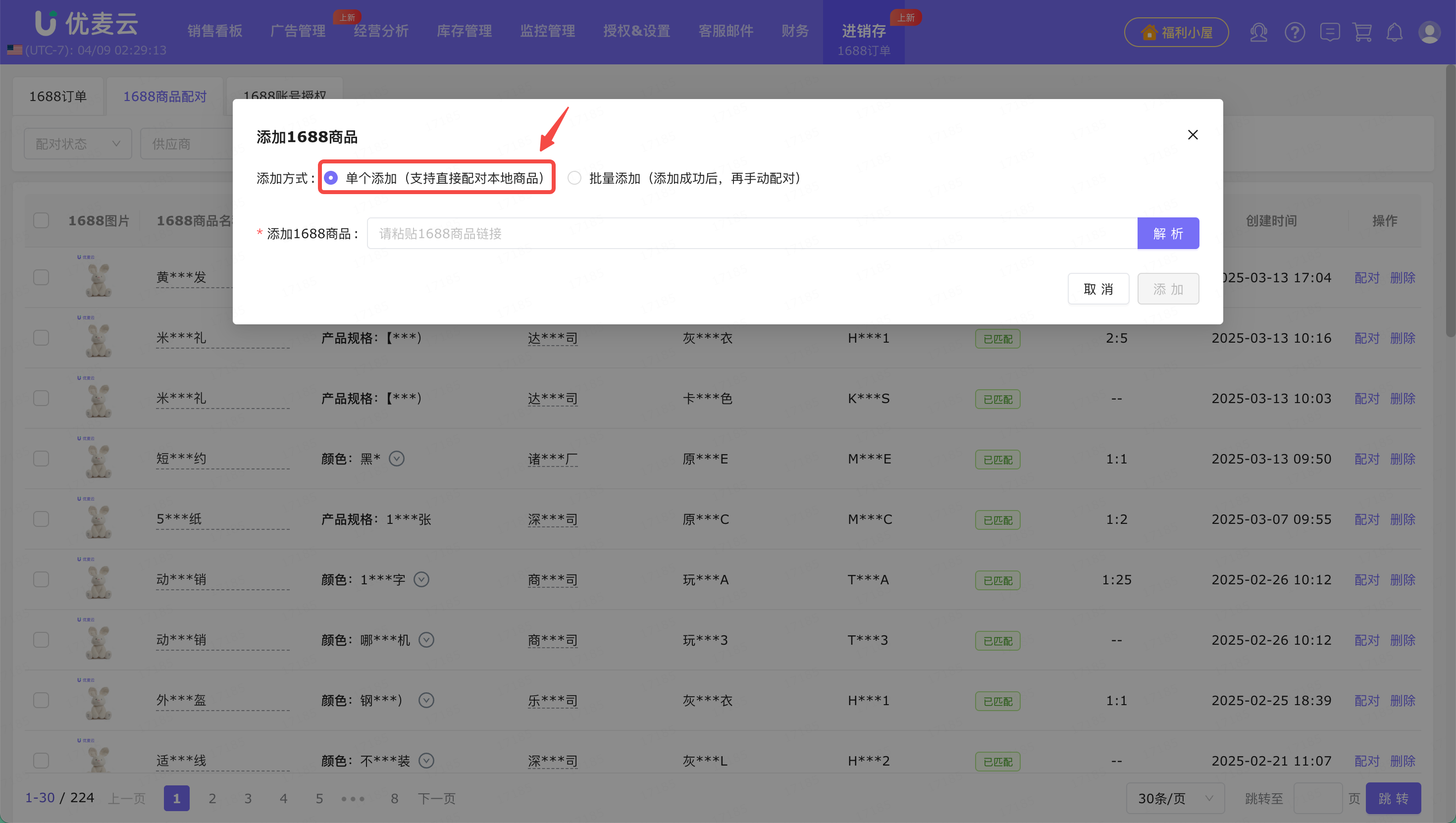
Task: Click the customer service headset icon
Action: click(x=1258, y=32)
